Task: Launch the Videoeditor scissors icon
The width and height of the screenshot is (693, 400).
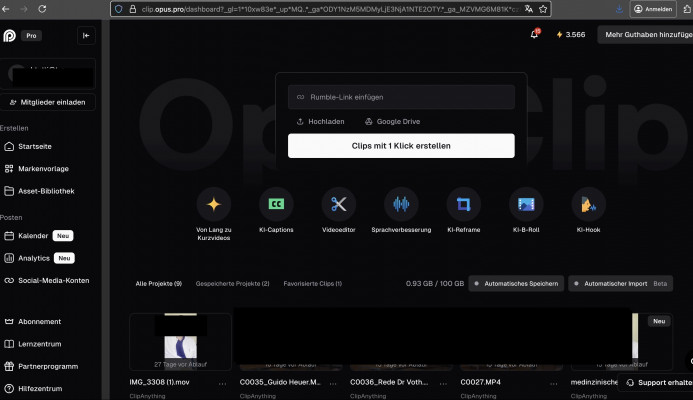Action: point(338,204)
